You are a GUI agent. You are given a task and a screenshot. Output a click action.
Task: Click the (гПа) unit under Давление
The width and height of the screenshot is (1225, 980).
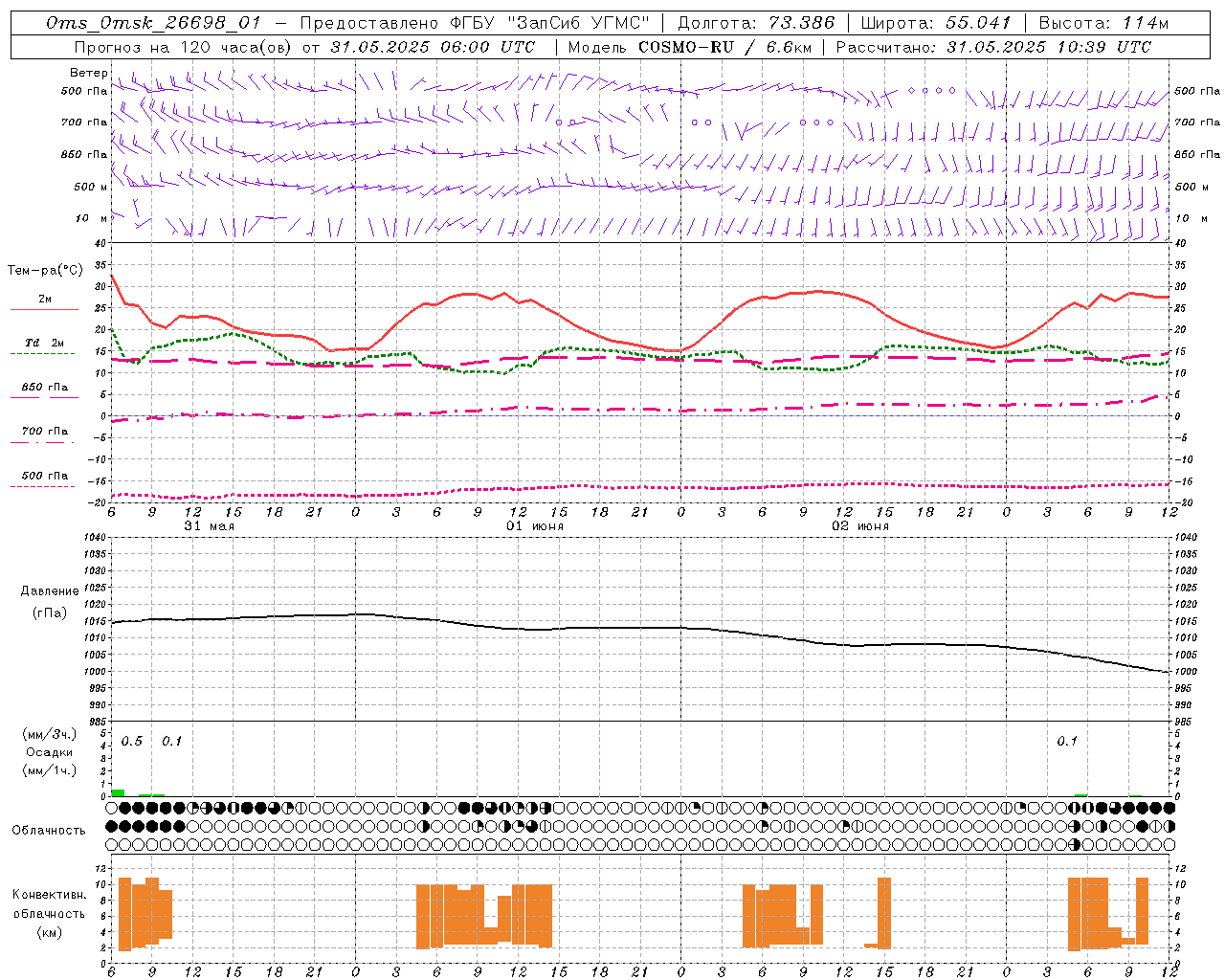click(x=50, y=612)
